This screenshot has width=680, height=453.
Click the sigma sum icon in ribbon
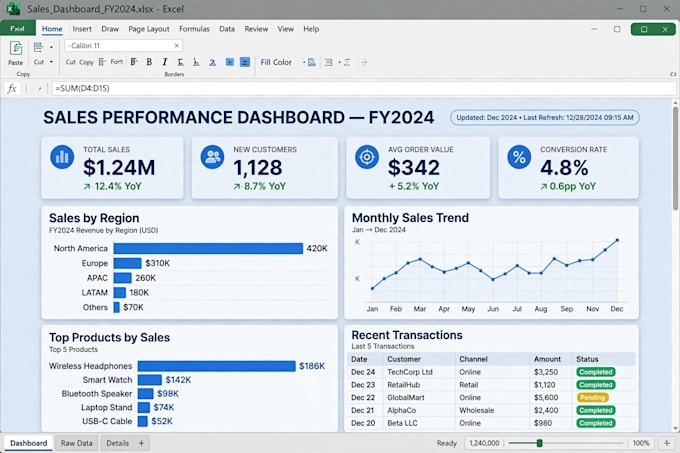[347, 62]
